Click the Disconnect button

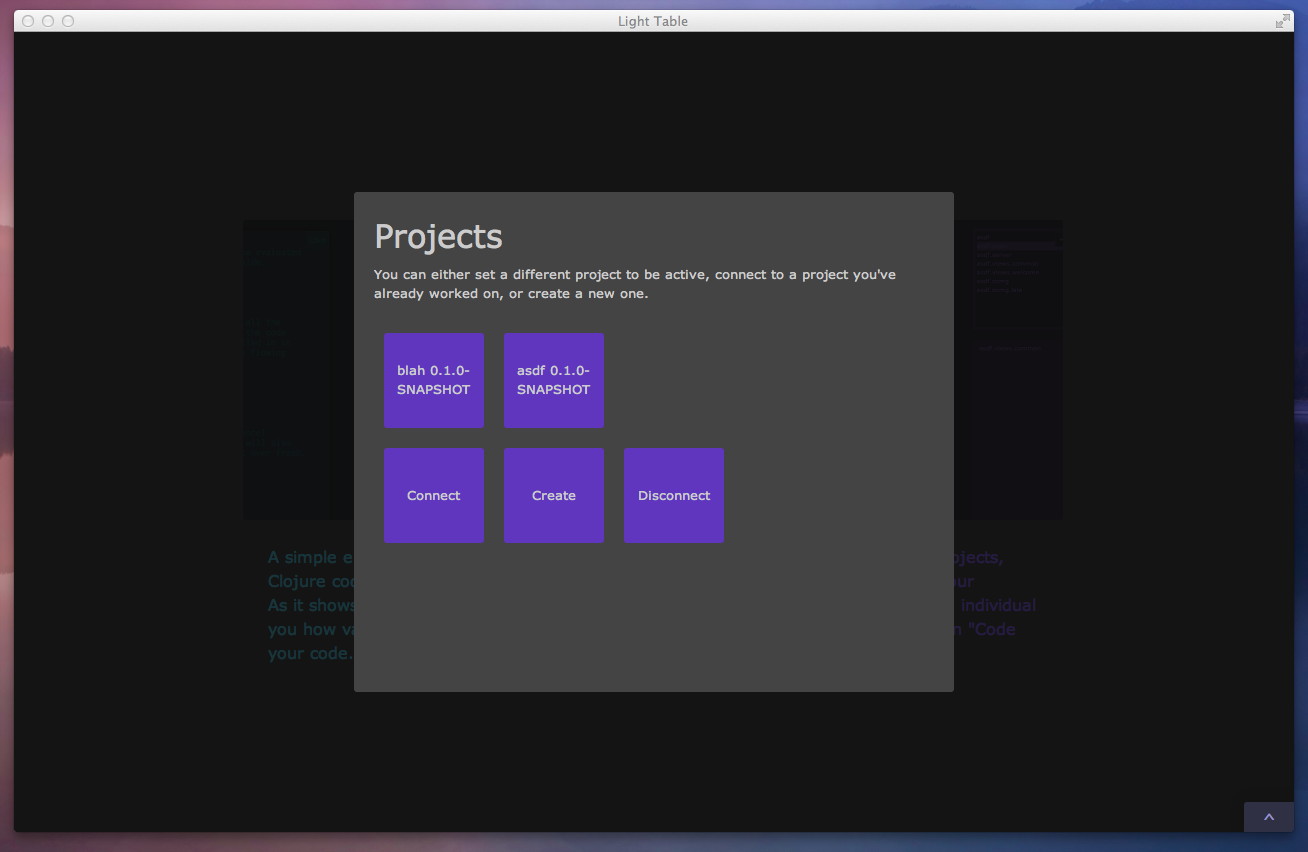673,495
